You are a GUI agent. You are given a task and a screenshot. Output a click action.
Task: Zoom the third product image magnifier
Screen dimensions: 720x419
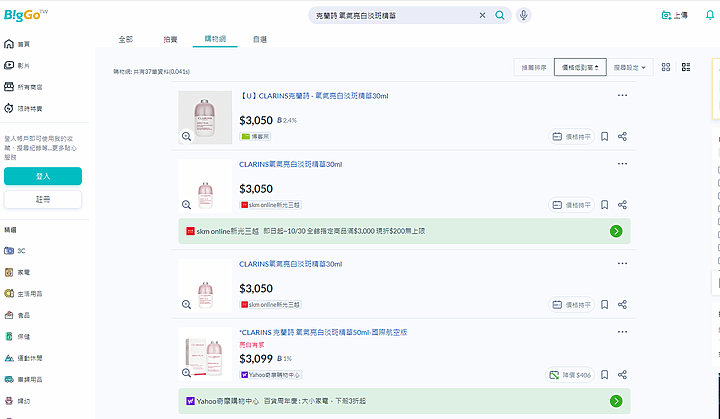[x=186, y=304]
